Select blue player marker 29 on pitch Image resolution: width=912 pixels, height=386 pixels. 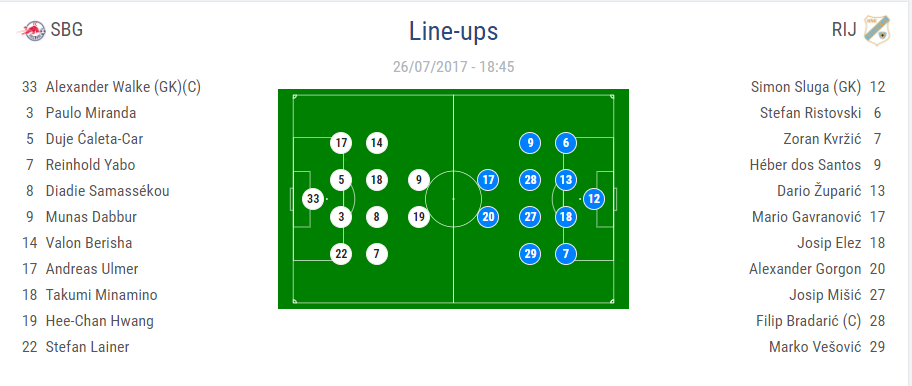[530, 254]
